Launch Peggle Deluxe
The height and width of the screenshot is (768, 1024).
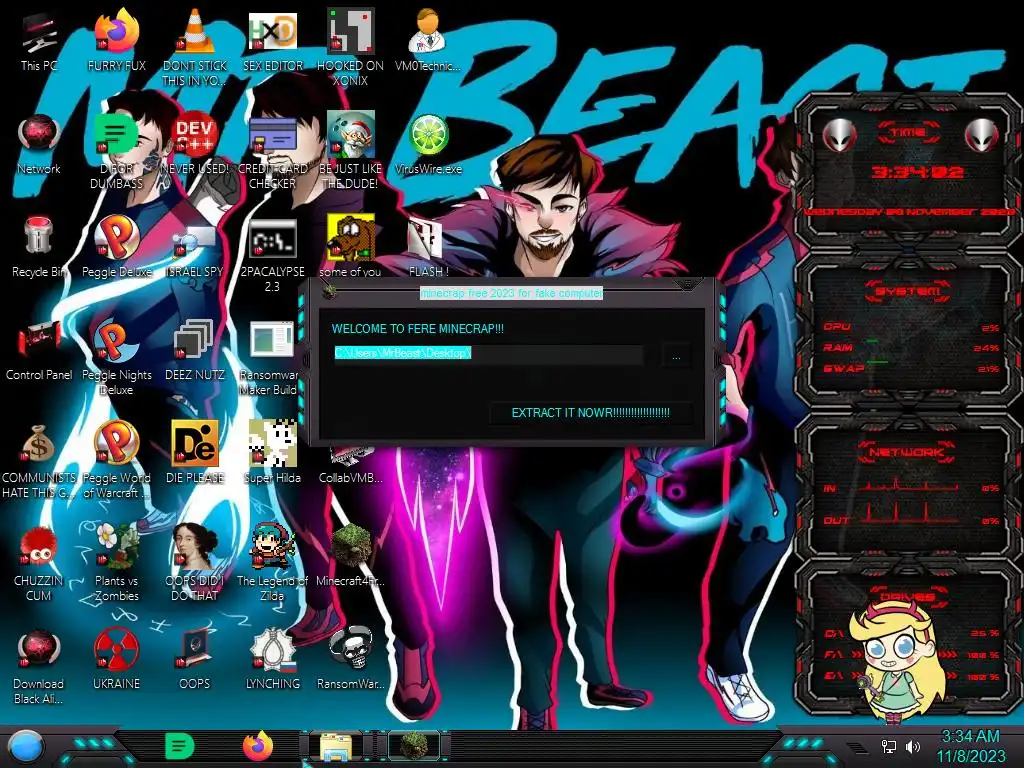(x=116, y=247)
